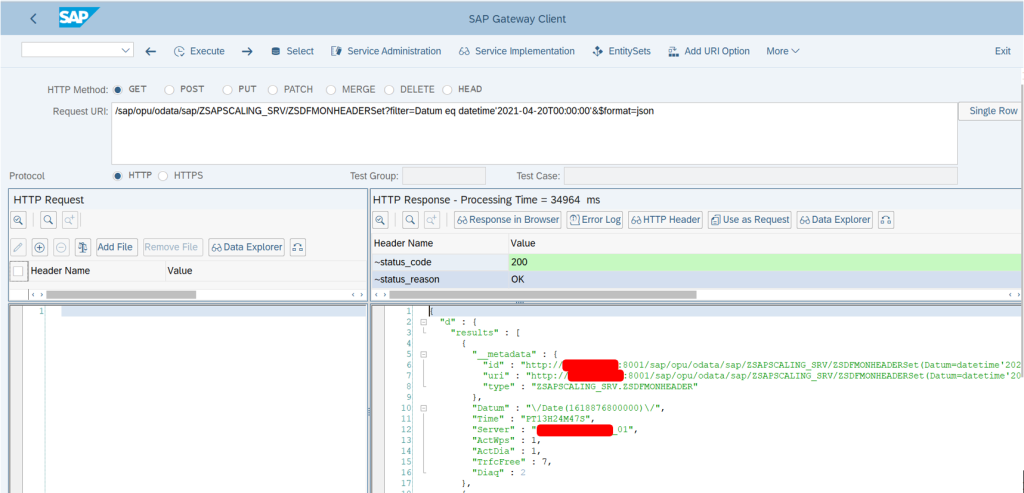
Task: Open Data Explorer in HTTP Response panel
Action: (835, 220)
